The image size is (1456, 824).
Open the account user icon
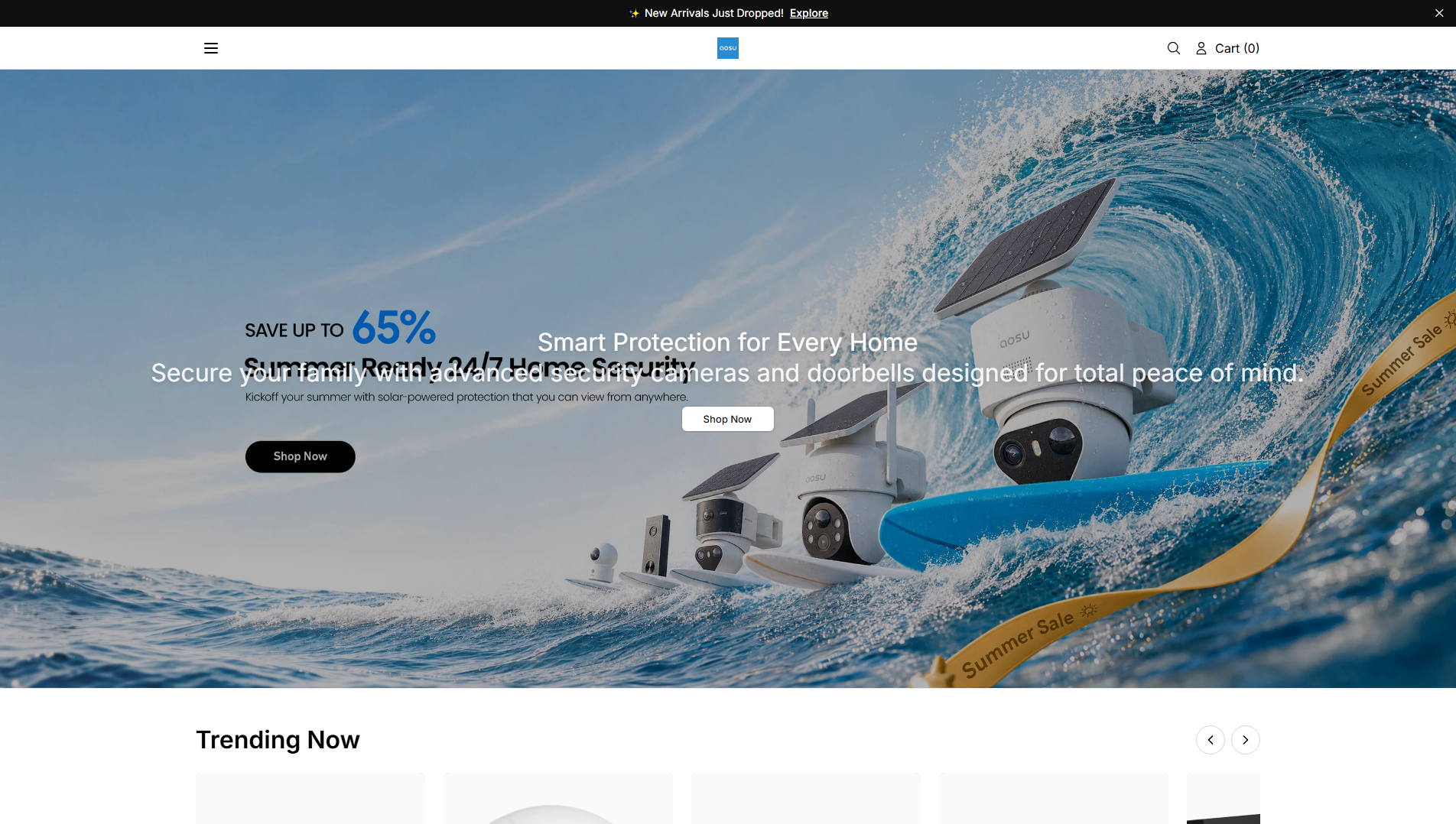(x=1201, y=48)
